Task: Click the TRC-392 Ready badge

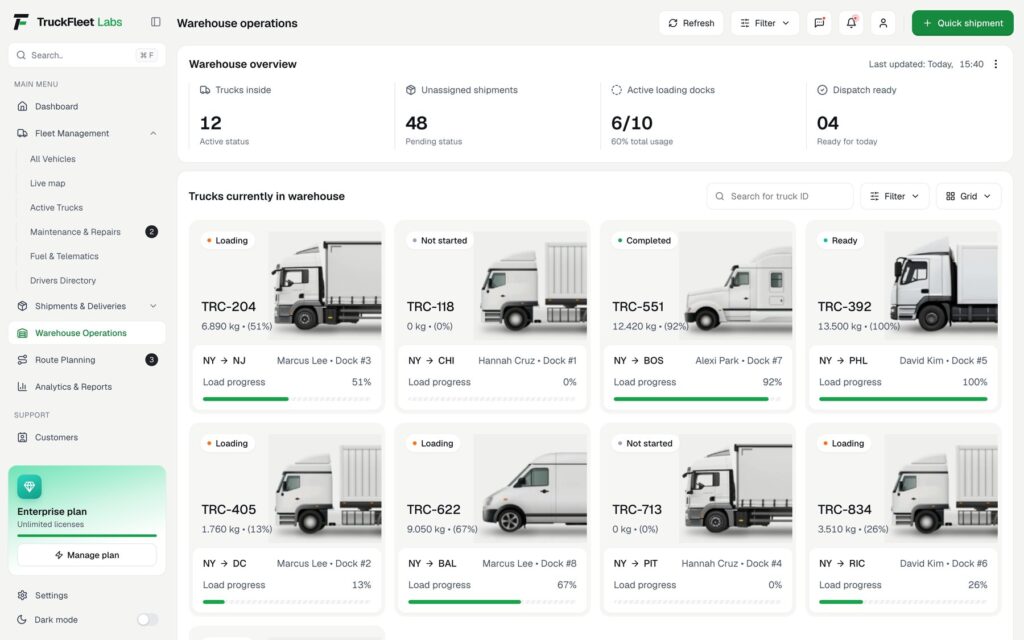Action: pos(840,240)
